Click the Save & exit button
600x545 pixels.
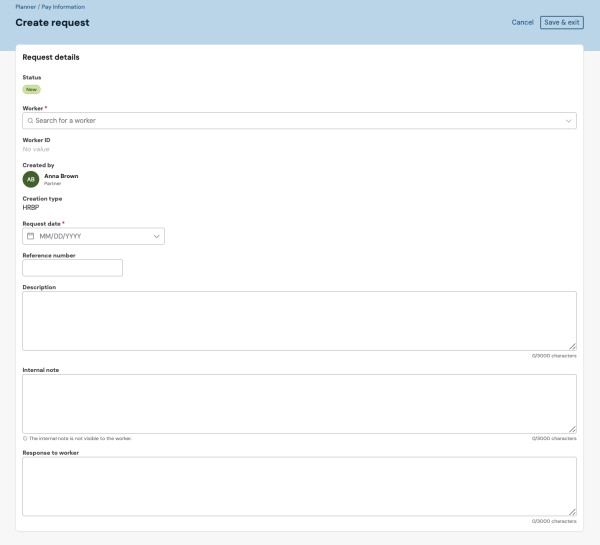coord(562,22)
